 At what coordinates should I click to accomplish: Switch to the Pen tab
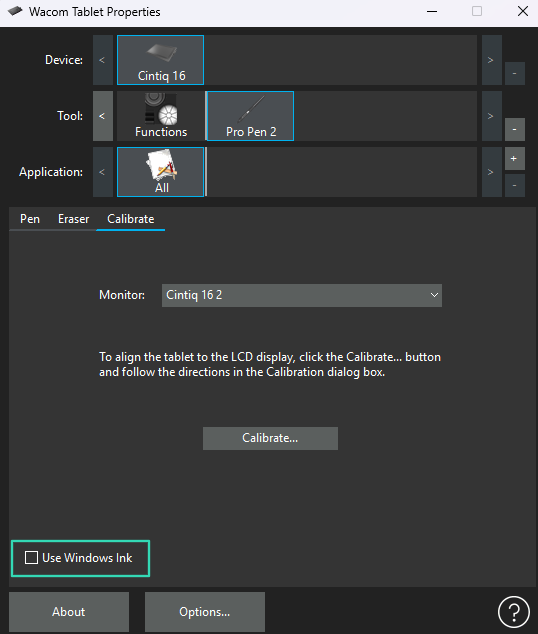click(30, 219)
